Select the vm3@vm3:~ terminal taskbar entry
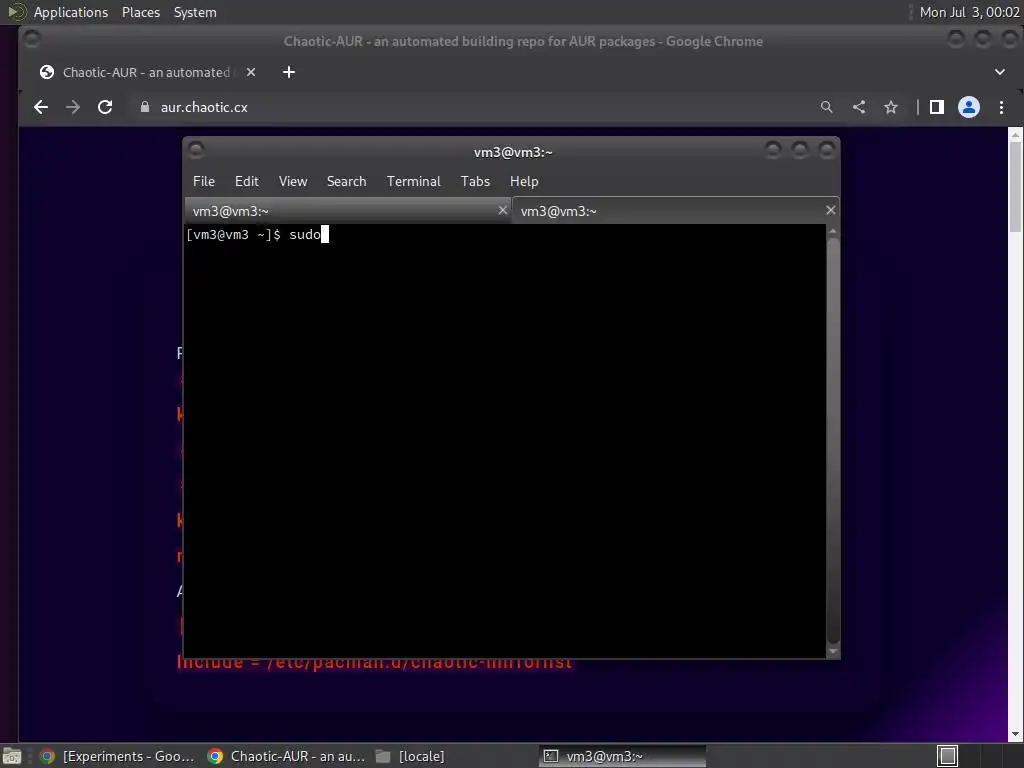1024x768 pixels. click(x=622, y=756)
